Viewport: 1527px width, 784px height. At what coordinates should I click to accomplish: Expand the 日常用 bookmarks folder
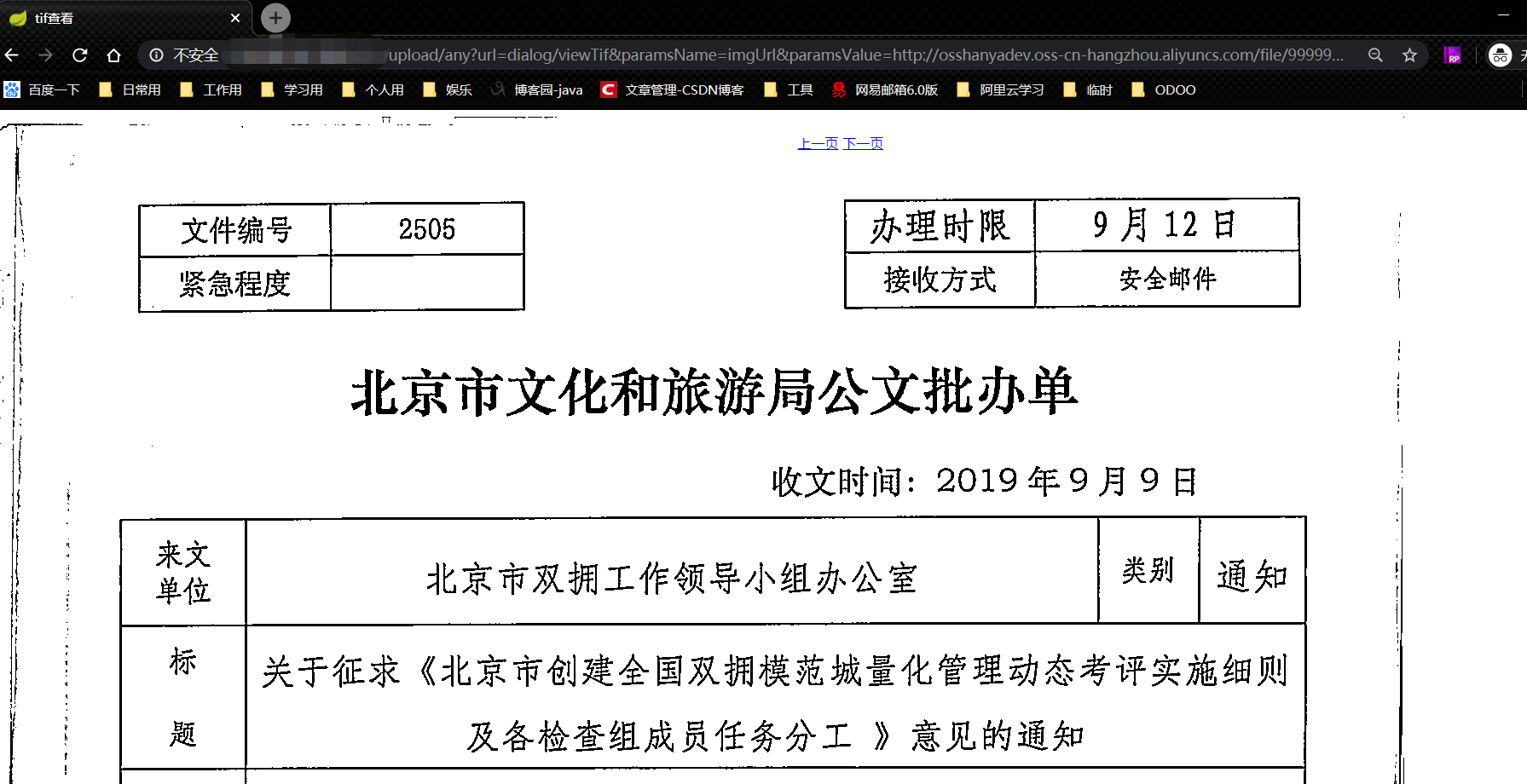coord(139,89)
